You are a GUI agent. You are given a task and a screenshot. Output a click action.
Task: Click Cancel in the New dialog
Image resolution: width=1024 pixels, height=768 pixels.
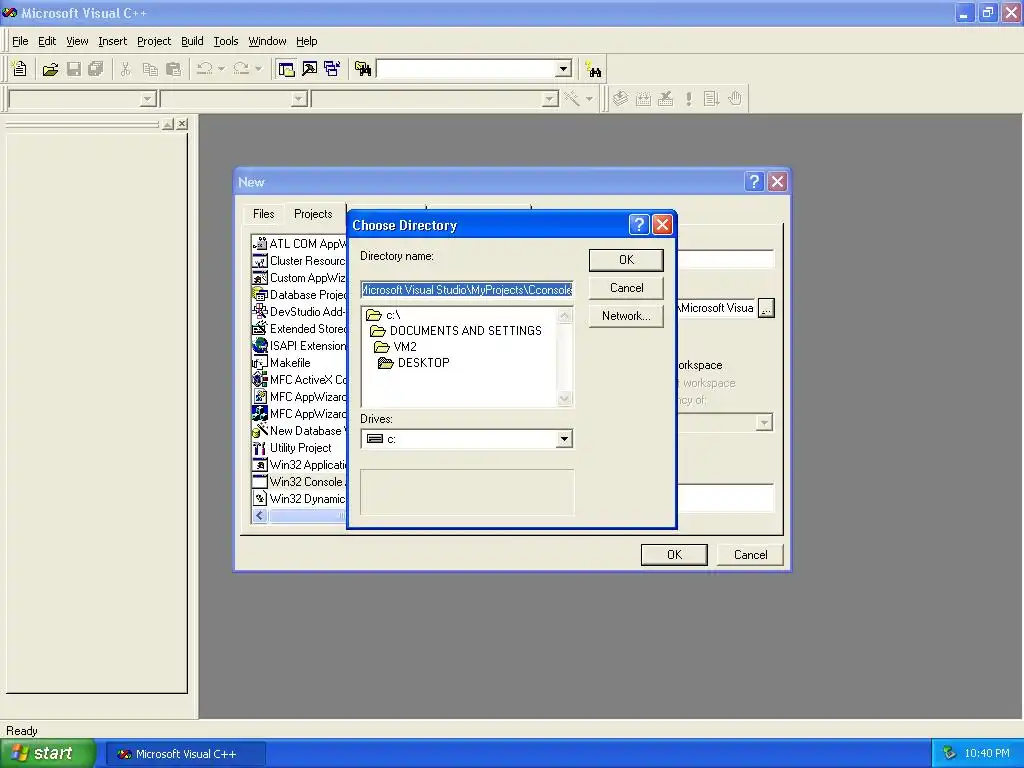click(x=750, y=554)
